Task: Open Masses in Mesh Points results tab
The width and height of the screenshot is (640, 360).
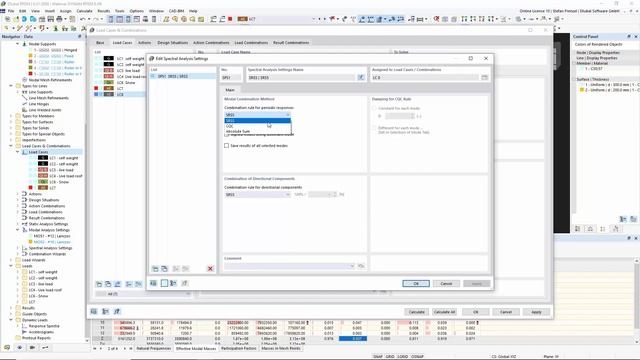Action: 280,349
